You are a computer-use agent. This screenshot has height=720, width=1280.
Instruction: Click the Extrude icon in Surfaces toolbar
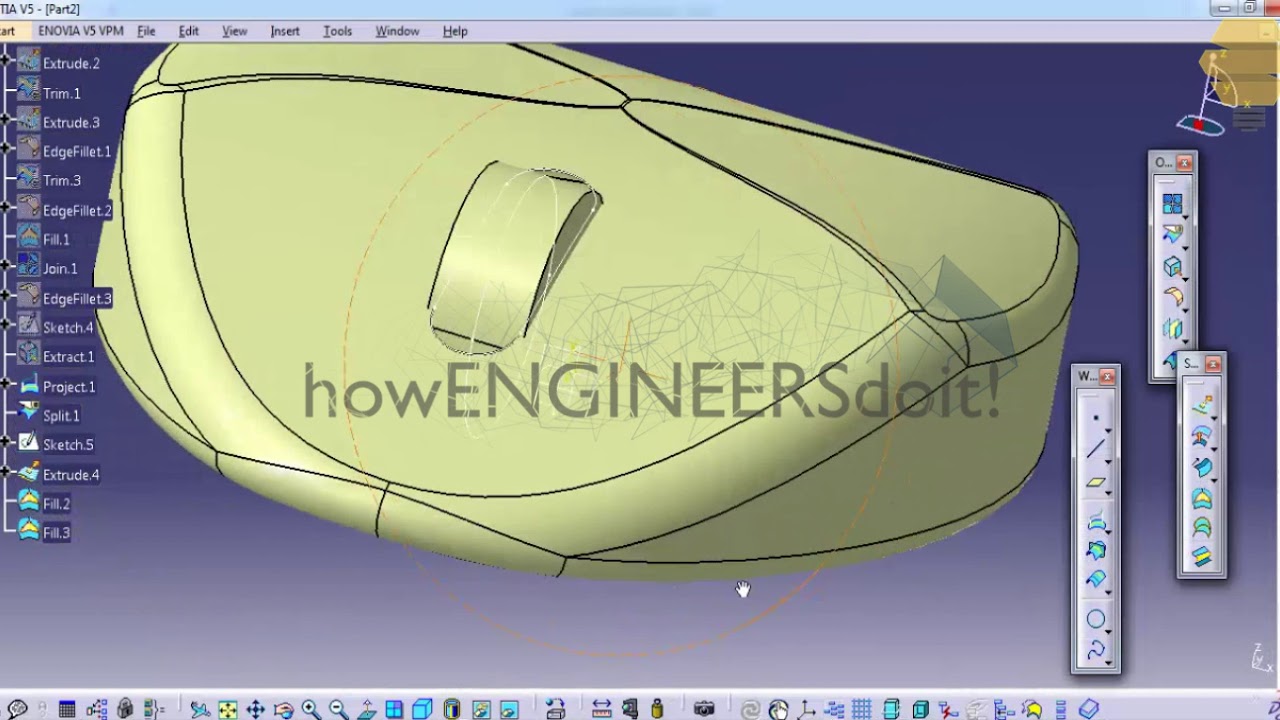(x=1202, y=406)
